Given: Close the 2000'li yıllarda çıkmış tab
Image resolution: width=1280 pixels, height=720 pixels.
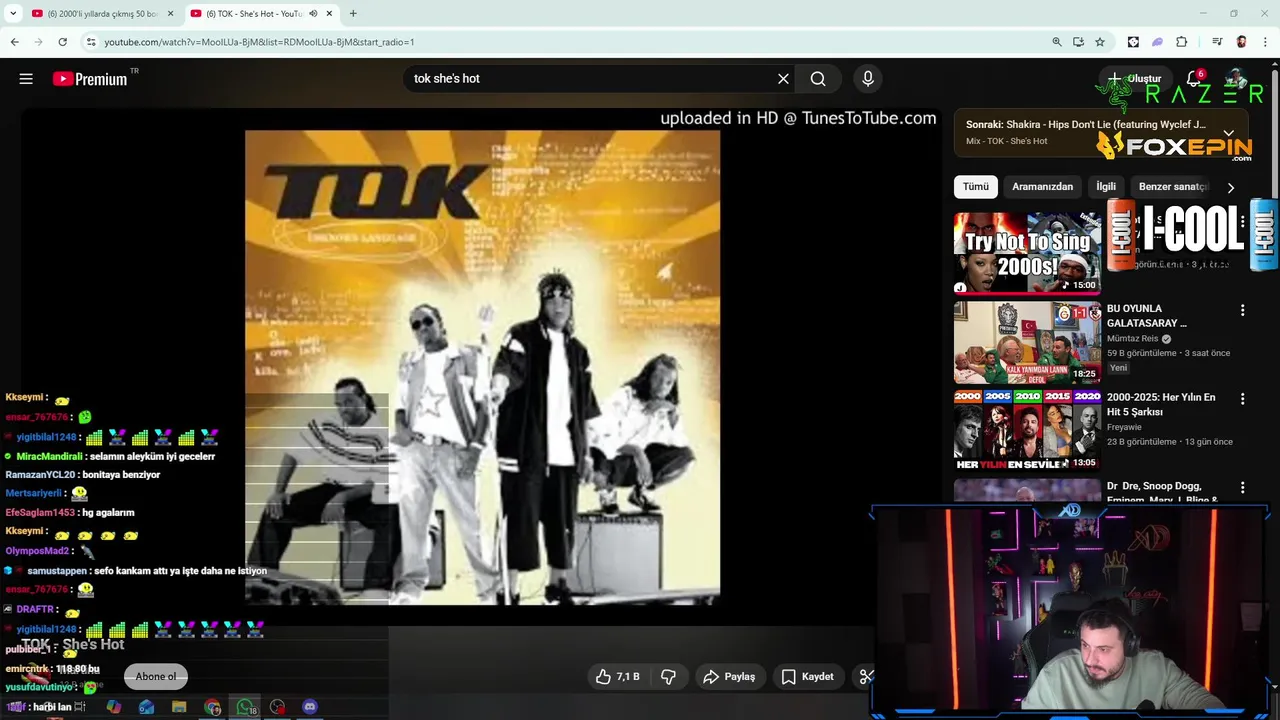Looking at the screenshot, I should (x=170, y=14).
